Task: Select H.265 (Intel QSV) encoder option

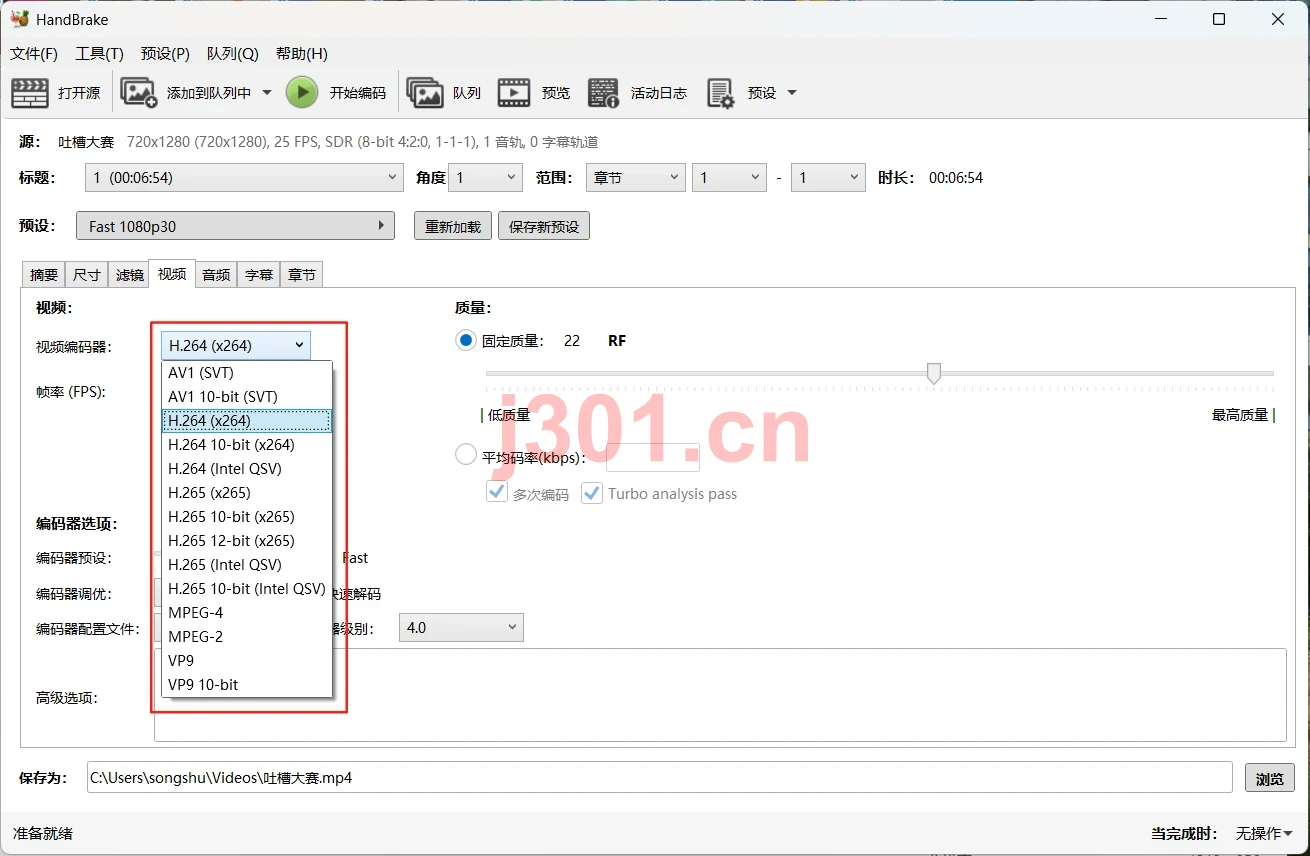Action: (247, 565)
